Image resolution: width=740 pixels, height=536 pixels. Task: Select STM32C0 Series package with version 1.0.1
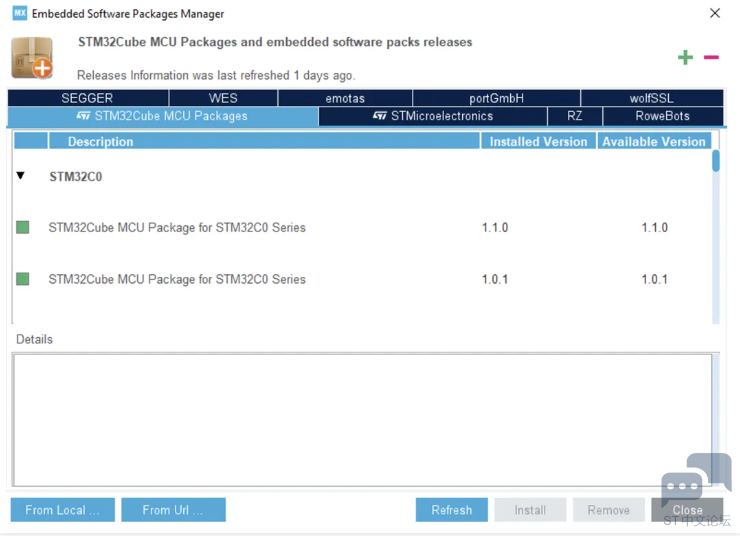coord(177,279)
